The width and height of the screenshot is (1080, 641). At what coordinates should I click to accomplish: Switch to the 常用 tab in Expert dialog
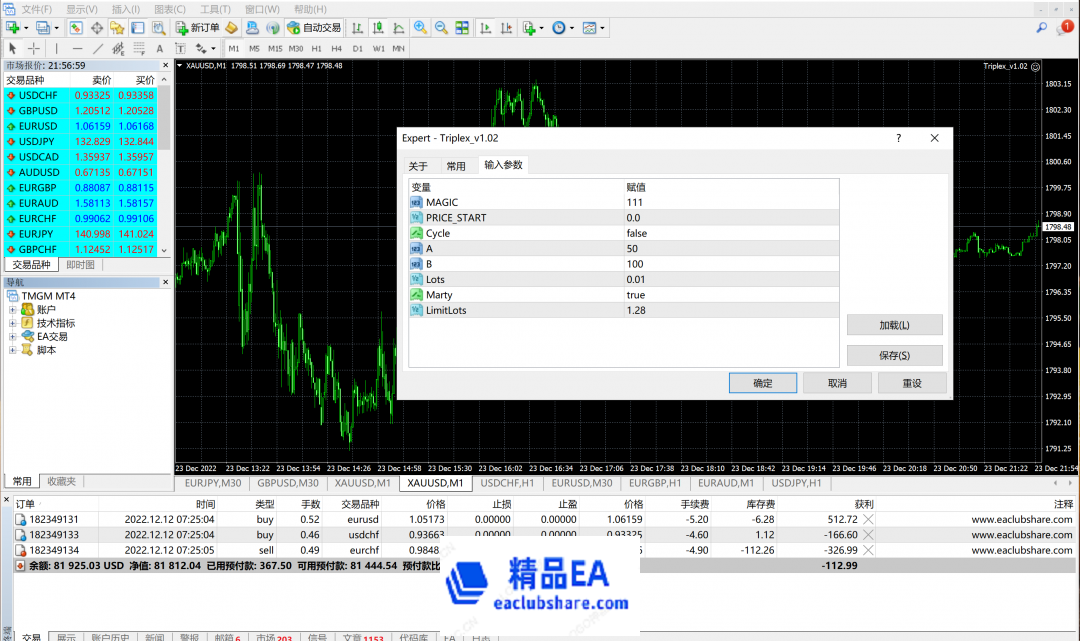coord(456,165)
